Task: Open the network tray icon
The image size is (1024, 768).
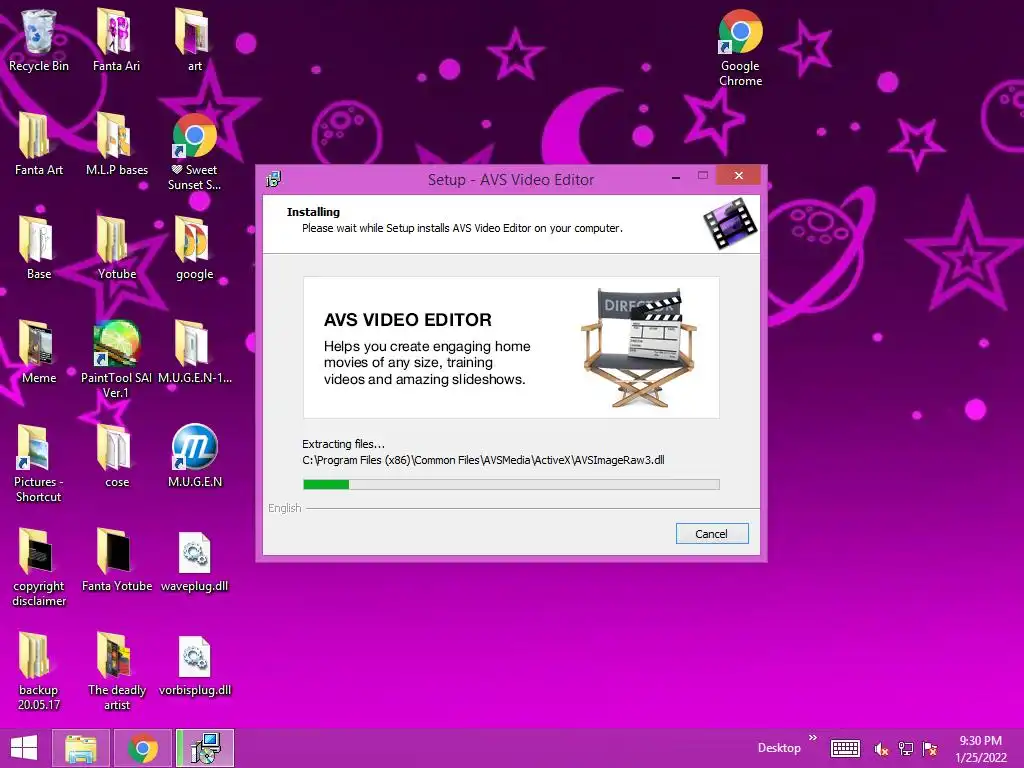Action: pyautogui.click(x=906, y=748)
